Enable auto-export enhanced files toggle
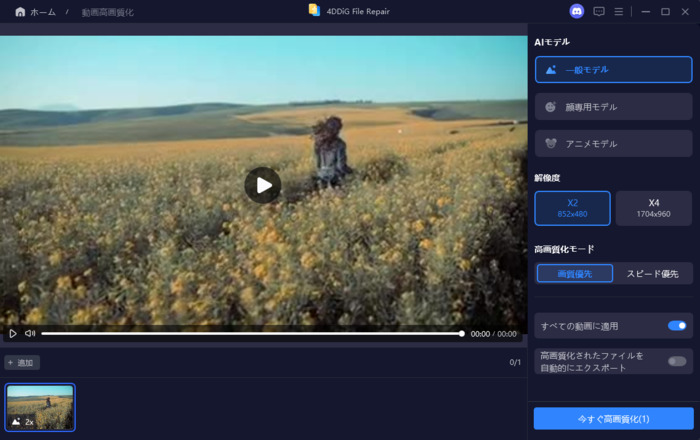Image resolution: width=700 pixels, height=440 pixels. point(677,361)
